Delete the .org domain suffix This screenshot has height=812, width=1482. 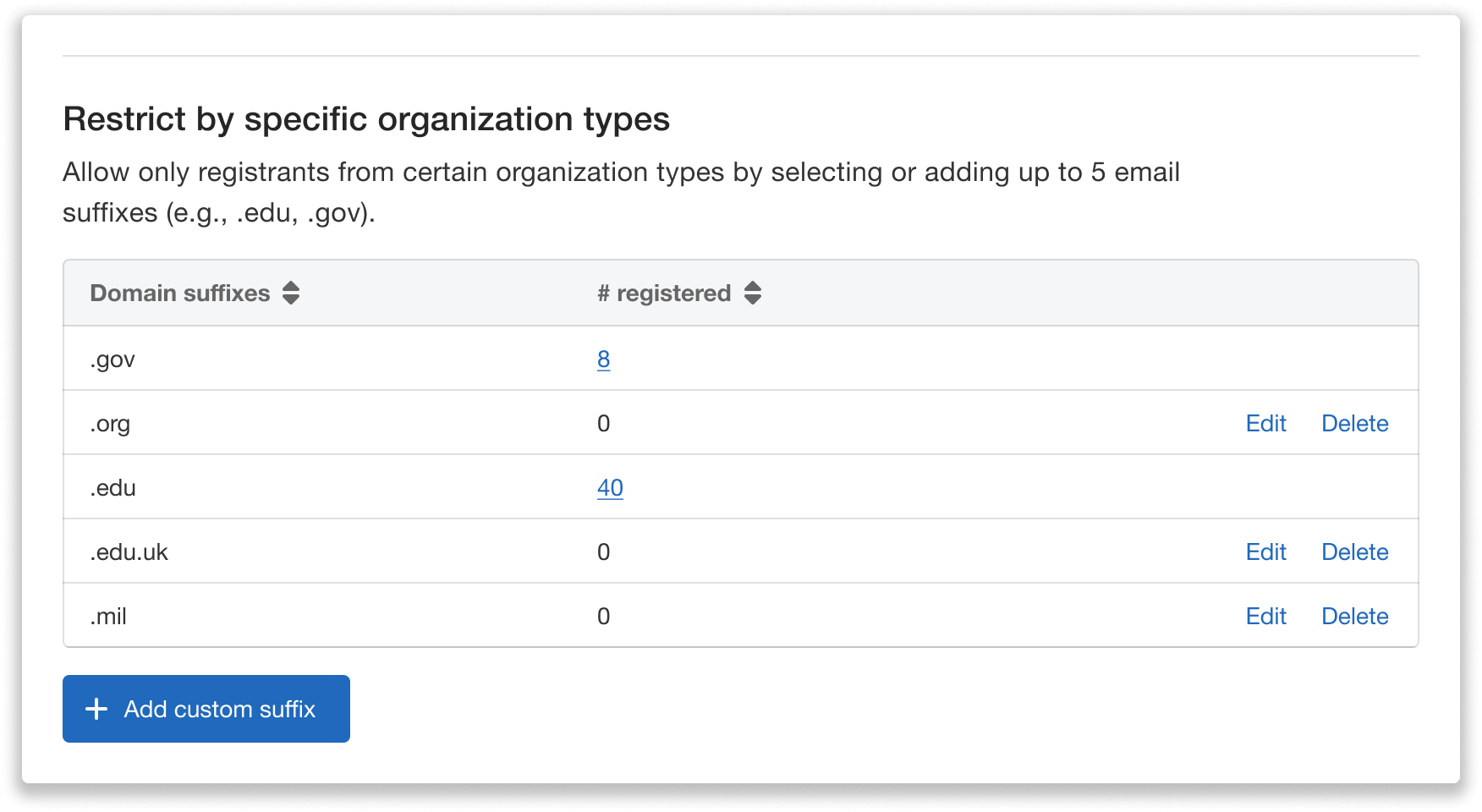(1354, 423)
